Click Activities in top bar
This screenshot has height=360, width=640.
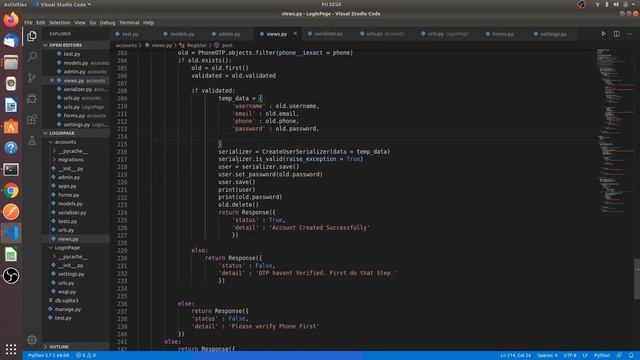(15, 4)
